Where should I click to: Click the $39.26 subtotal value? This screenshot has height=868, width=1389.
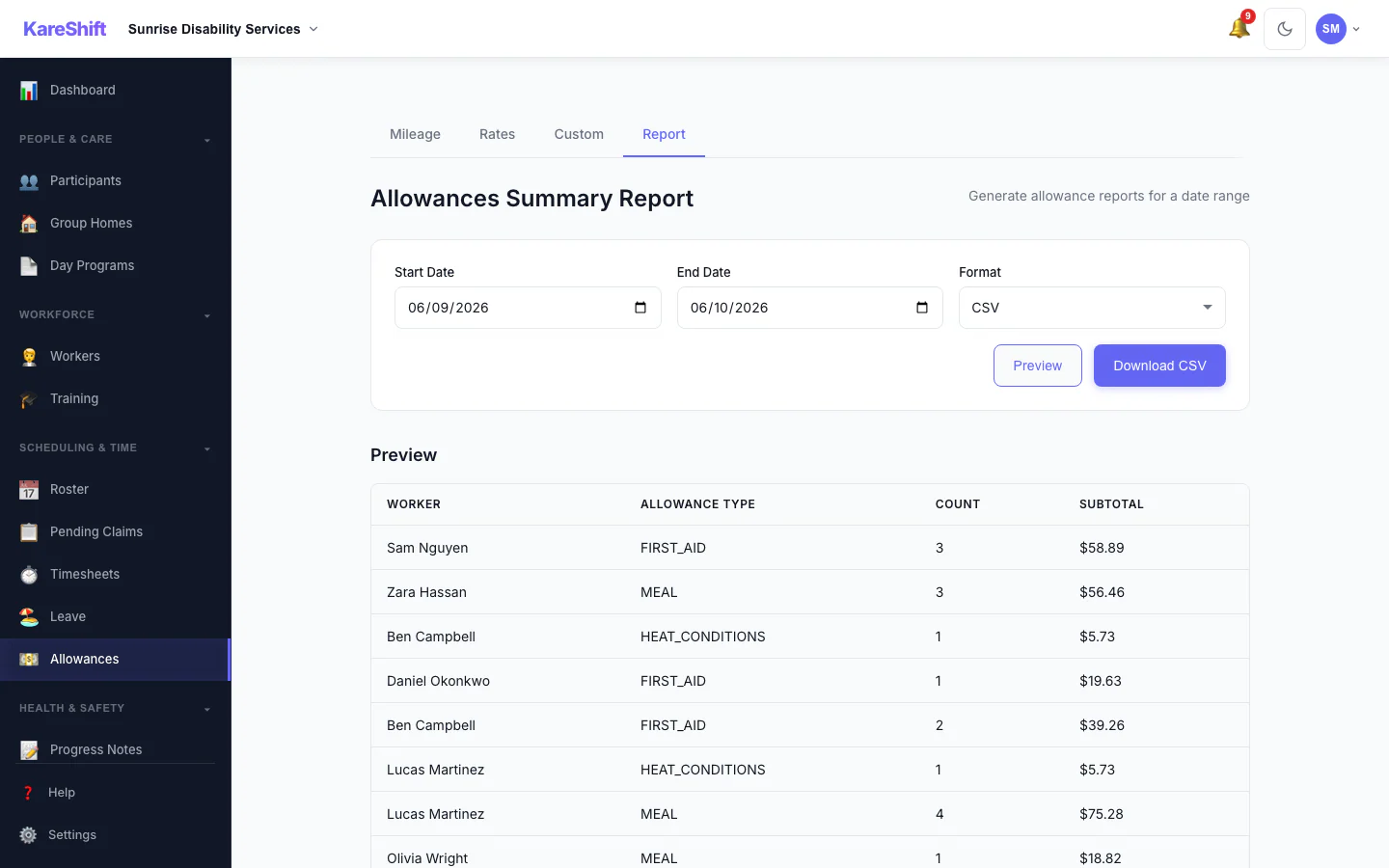click(x=1102, y=725)
